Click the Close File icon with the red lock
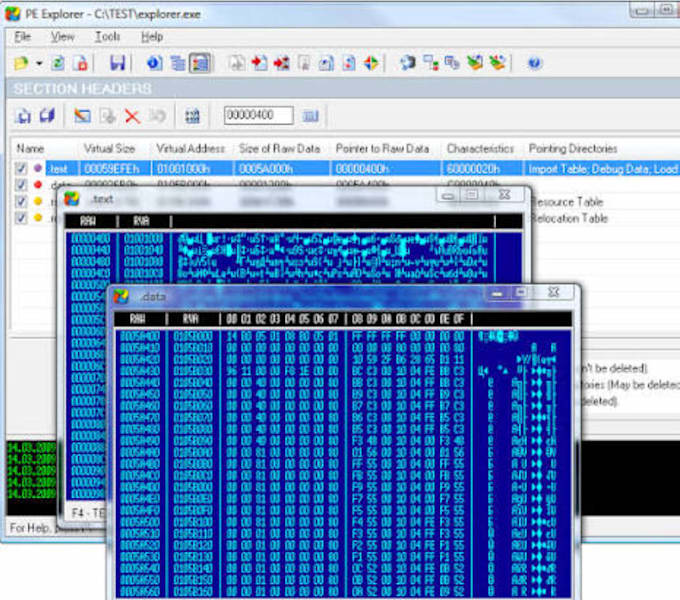680x600 pixels. tap(80, 63)
